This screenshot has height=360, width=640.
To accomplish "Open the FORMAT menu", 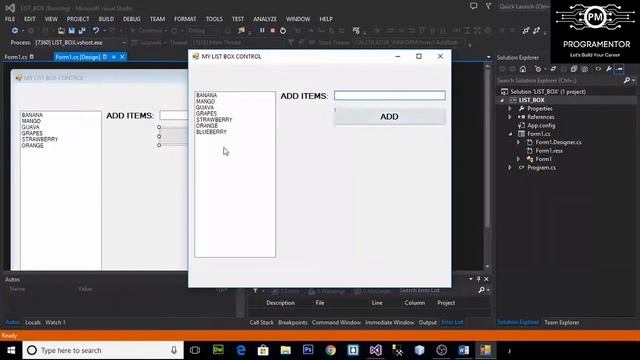I will (185, 19).
